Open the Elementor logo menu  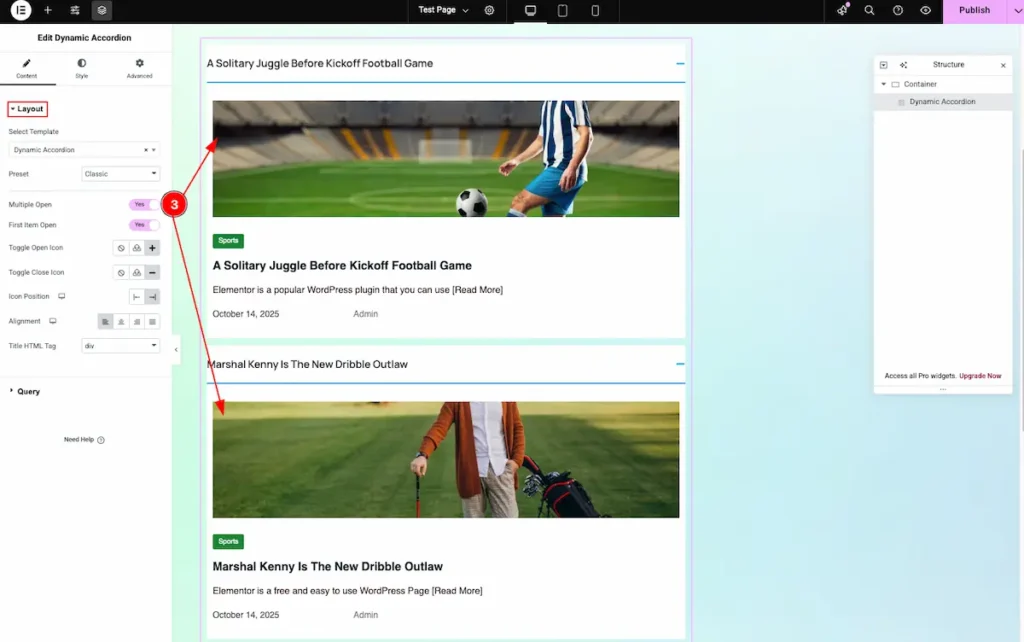coord(21,10)
